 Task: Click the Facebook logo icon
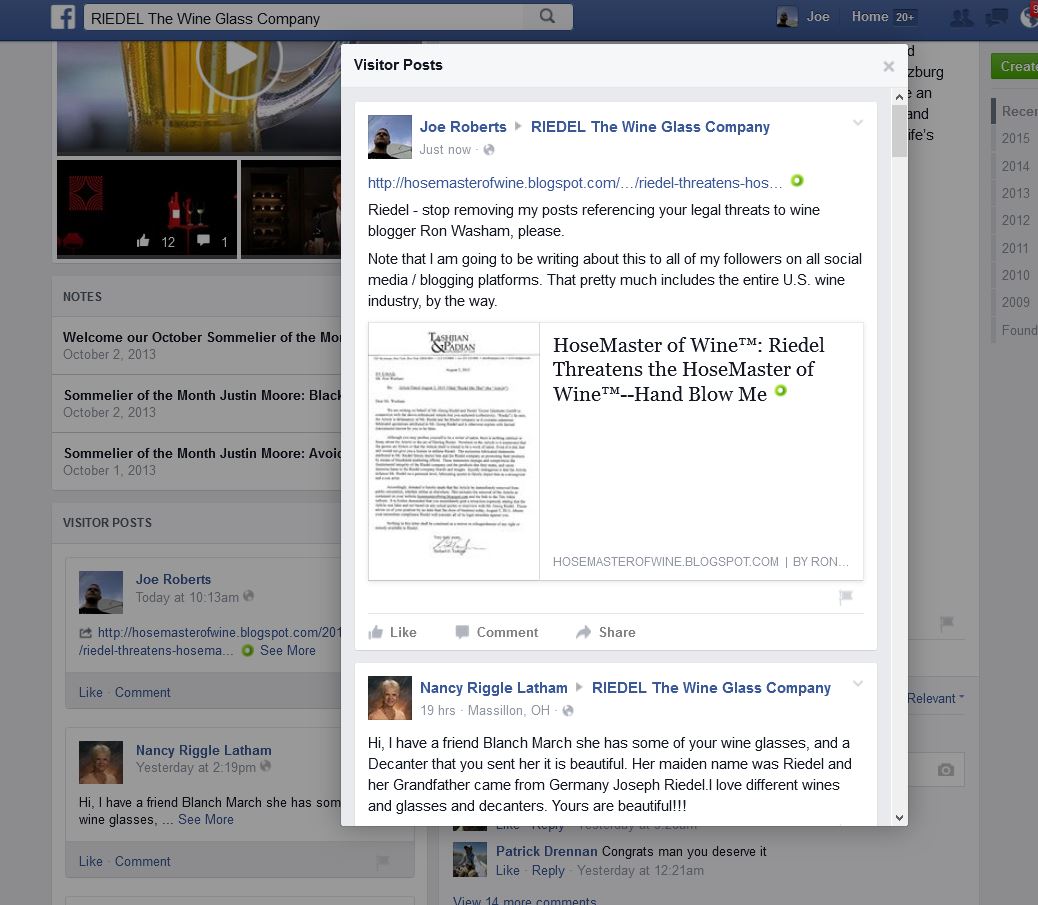point(63,17)
